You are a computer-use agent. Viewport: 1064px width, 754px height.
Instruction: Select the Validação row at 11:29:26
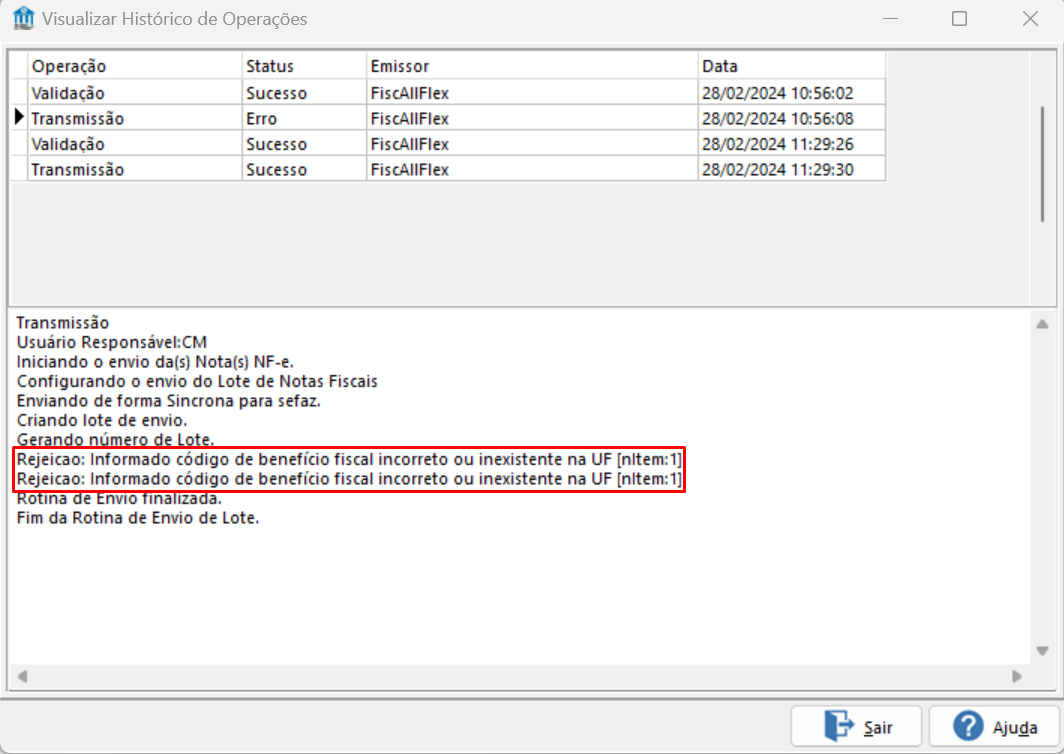449,144
